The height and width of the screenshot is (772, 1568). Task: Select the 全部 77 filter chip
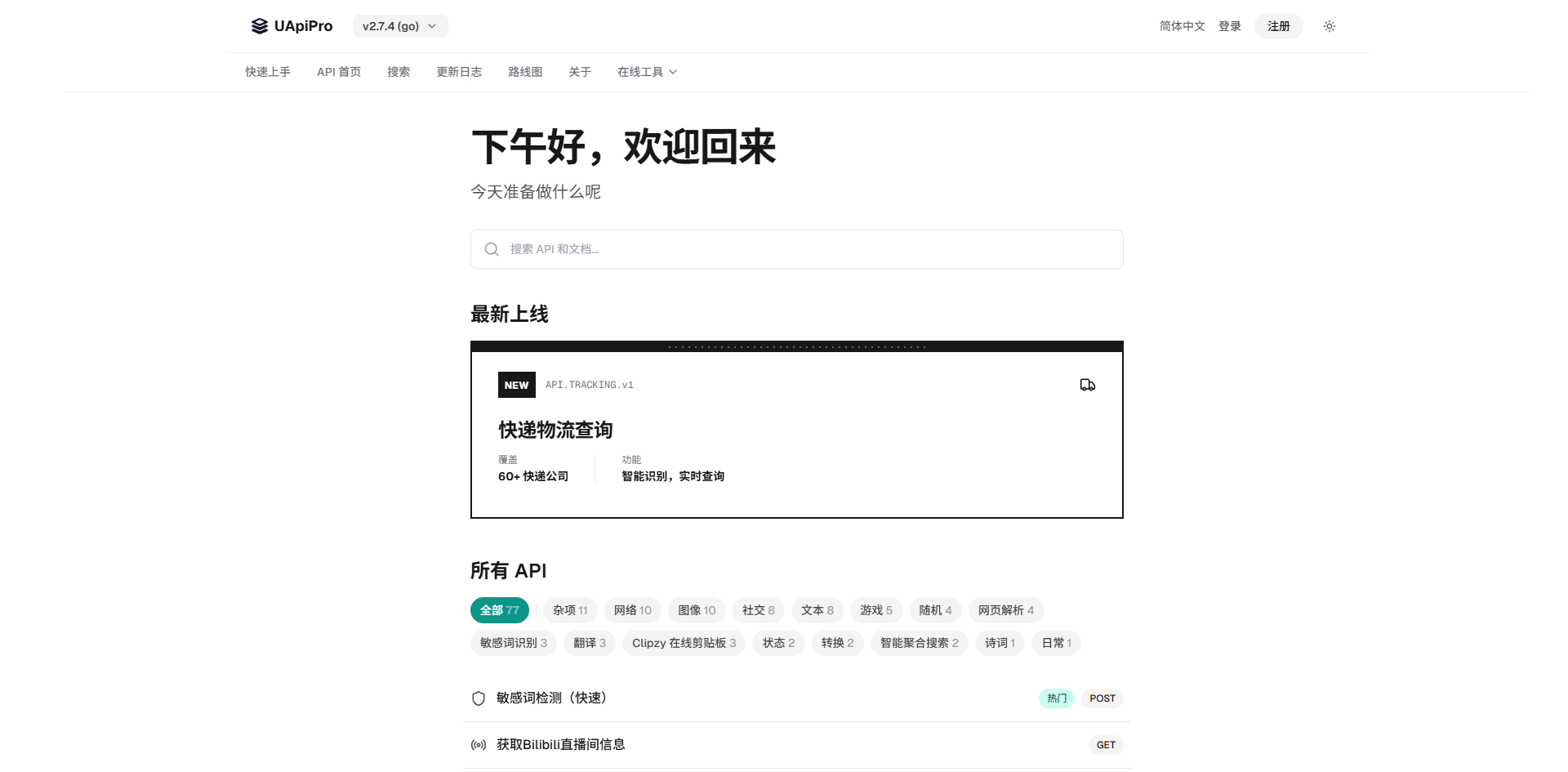(499, 610)
